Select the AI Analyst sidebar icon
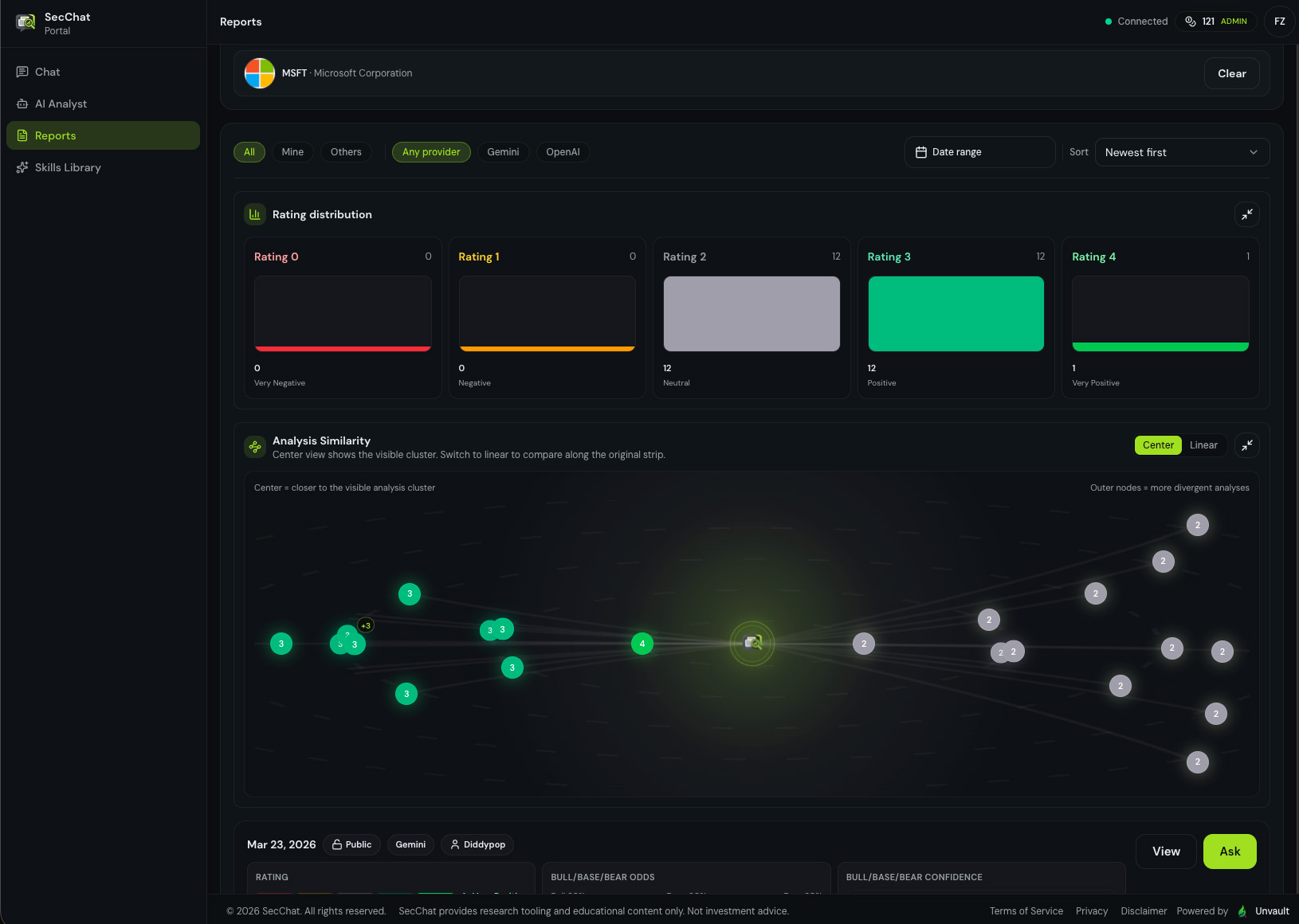 (x=23, y=104)
